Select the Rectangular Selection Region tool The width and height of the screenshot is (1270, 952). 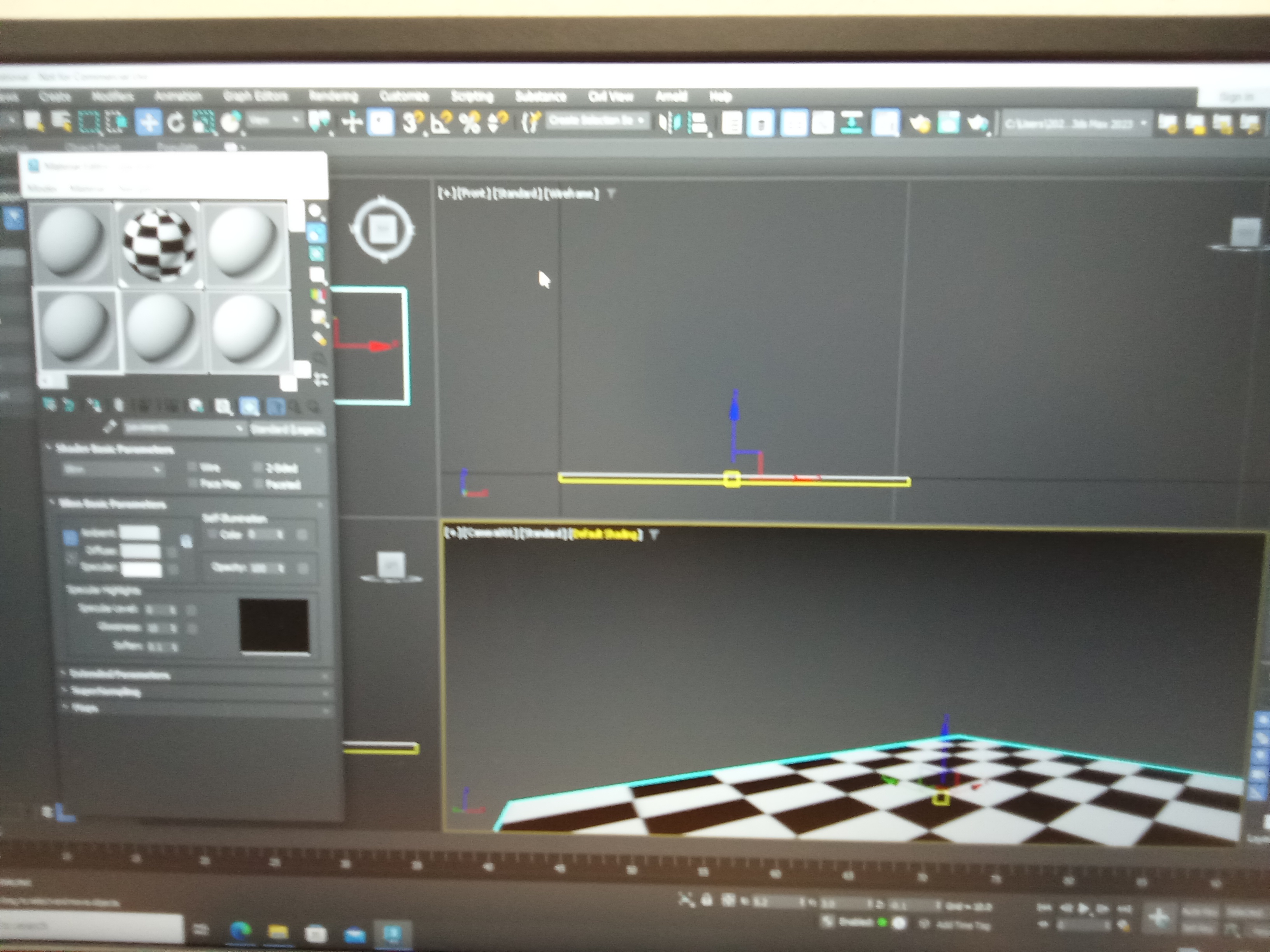click(x=89, y=122)
